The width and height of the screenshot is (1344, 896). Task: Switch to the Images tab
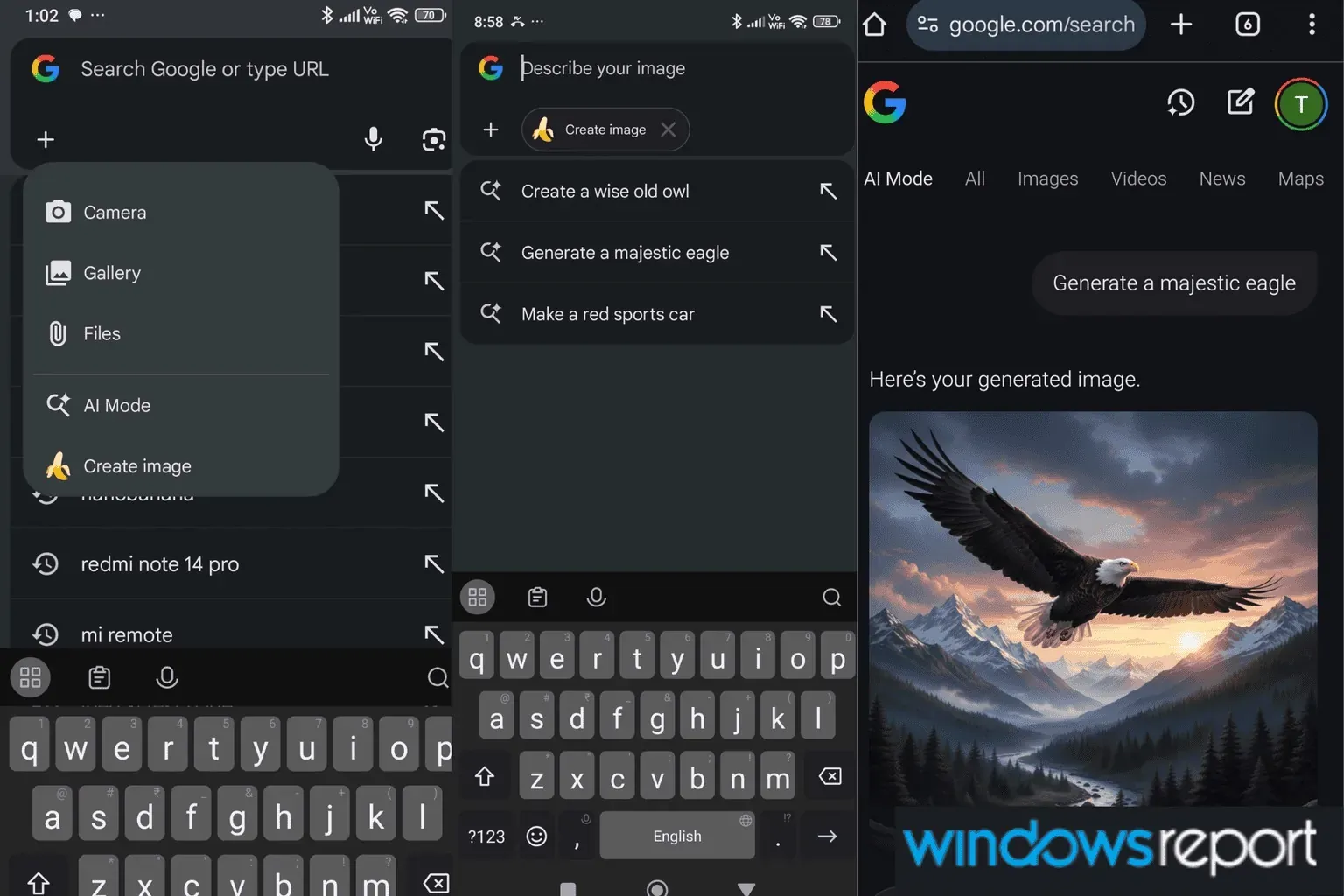1047,178
